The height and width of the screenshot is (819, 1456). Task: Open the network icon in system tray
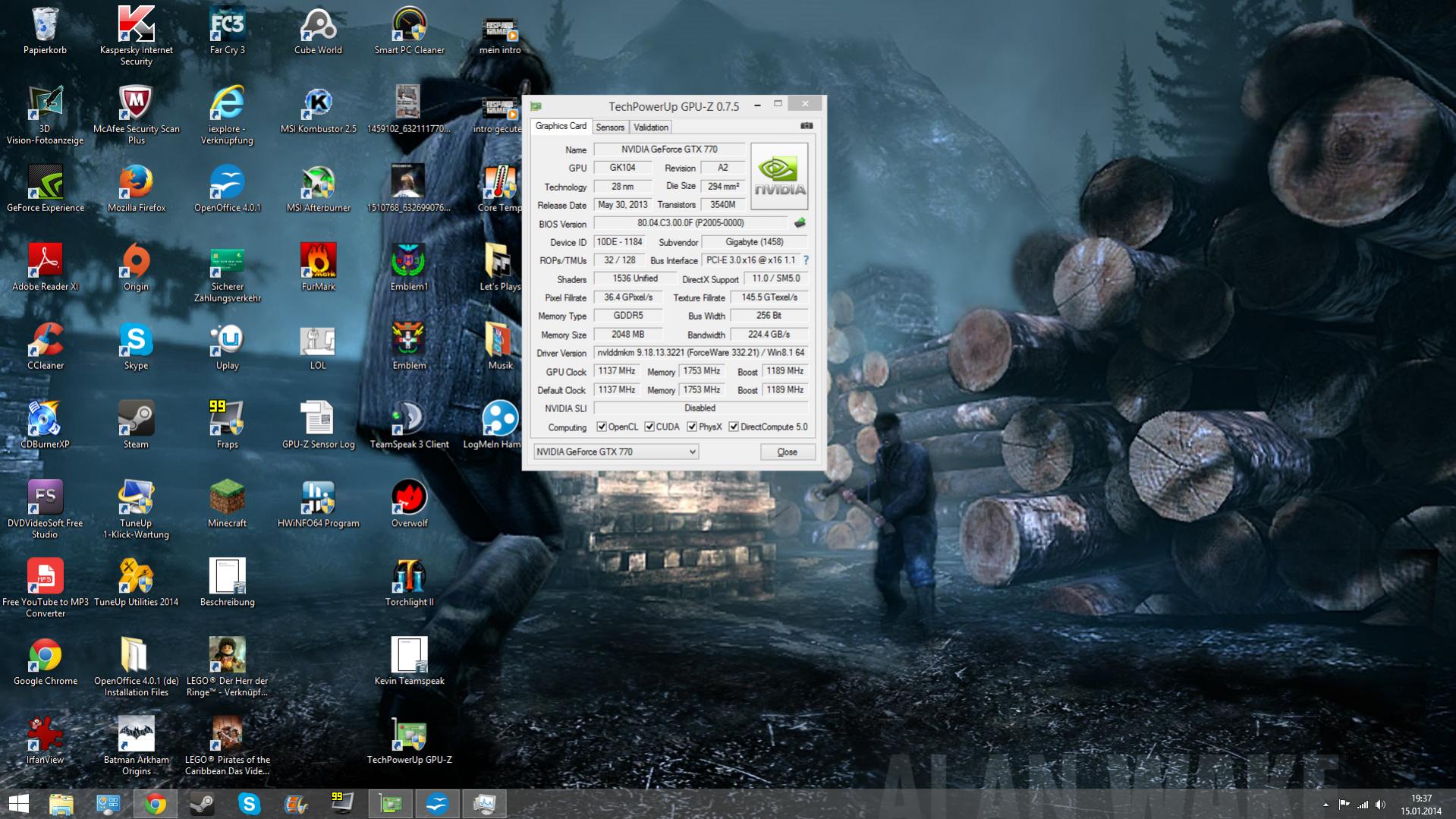point(1363,805)
